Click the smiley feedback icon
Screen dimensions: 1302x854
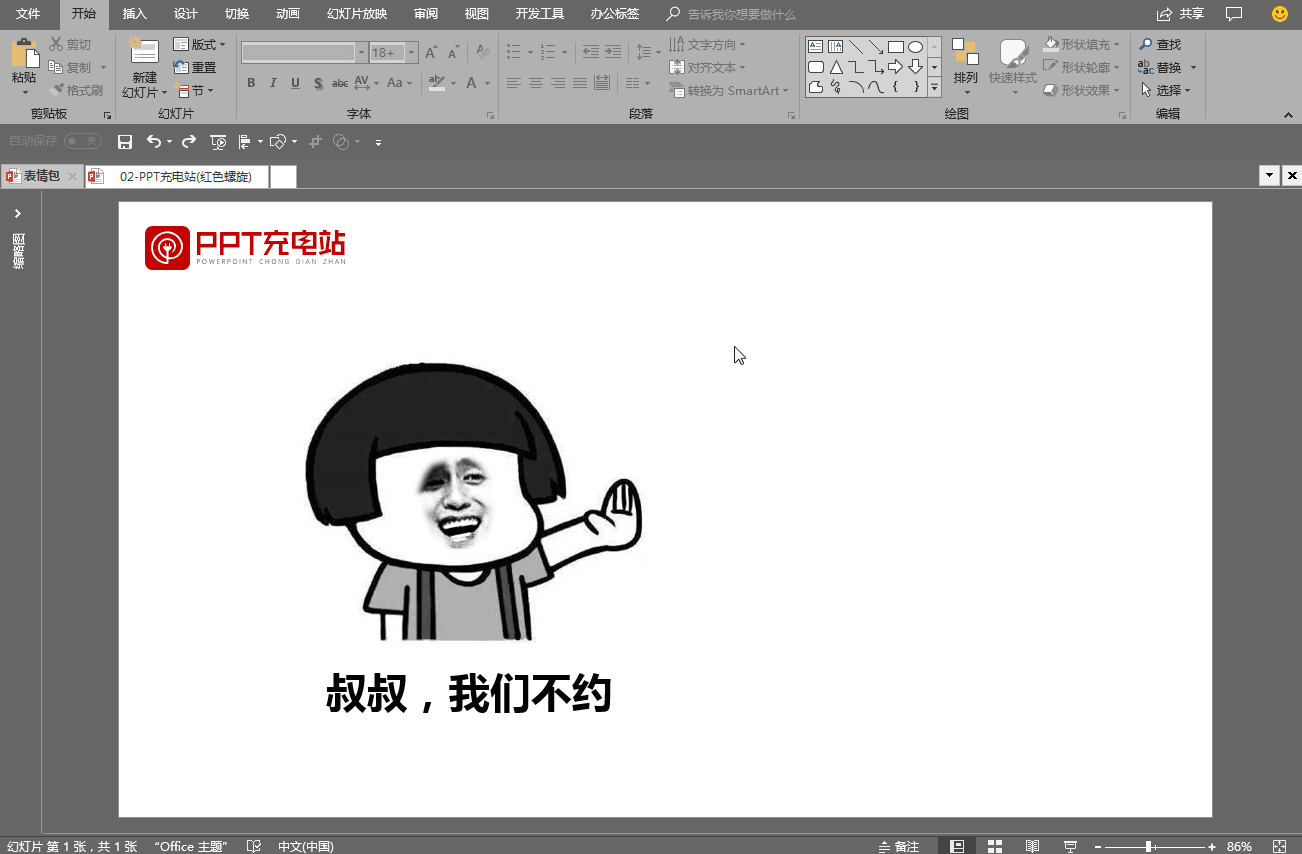pos(1280,14)
